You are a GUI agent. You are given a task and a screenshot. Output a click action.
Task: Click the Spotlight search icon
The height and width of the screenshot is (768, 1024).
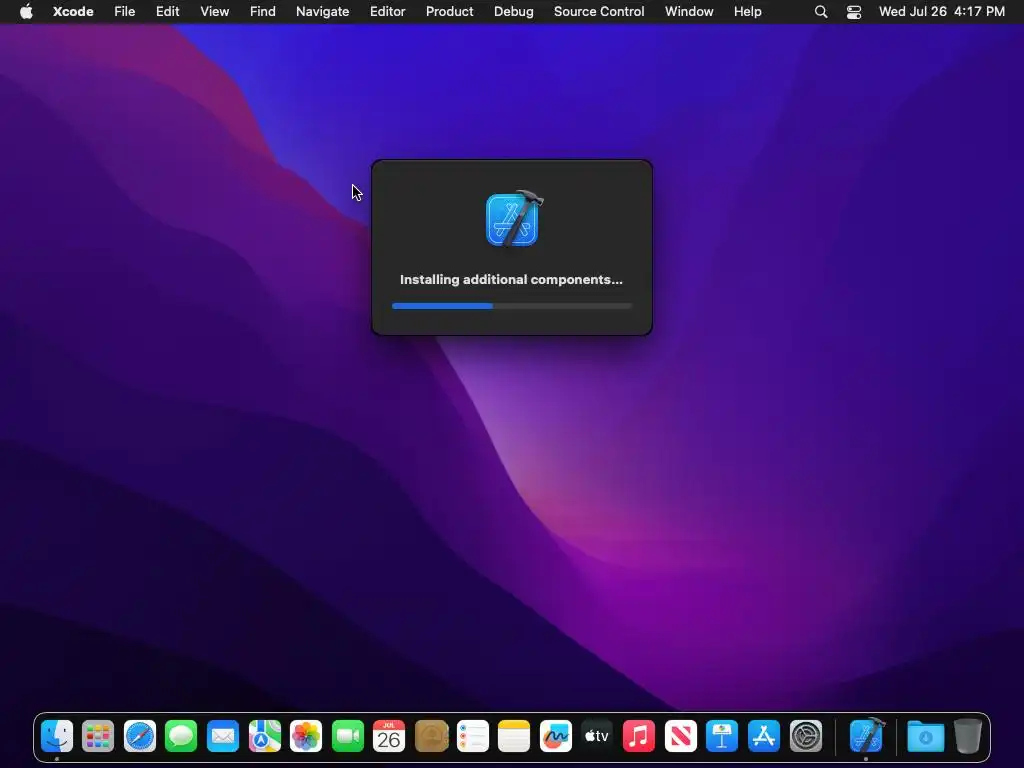pos(821,12)
